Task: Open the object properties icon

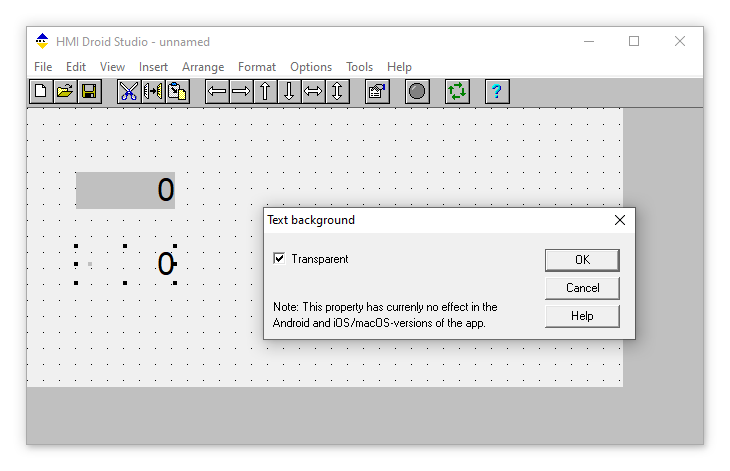Action: click(377, 91)
